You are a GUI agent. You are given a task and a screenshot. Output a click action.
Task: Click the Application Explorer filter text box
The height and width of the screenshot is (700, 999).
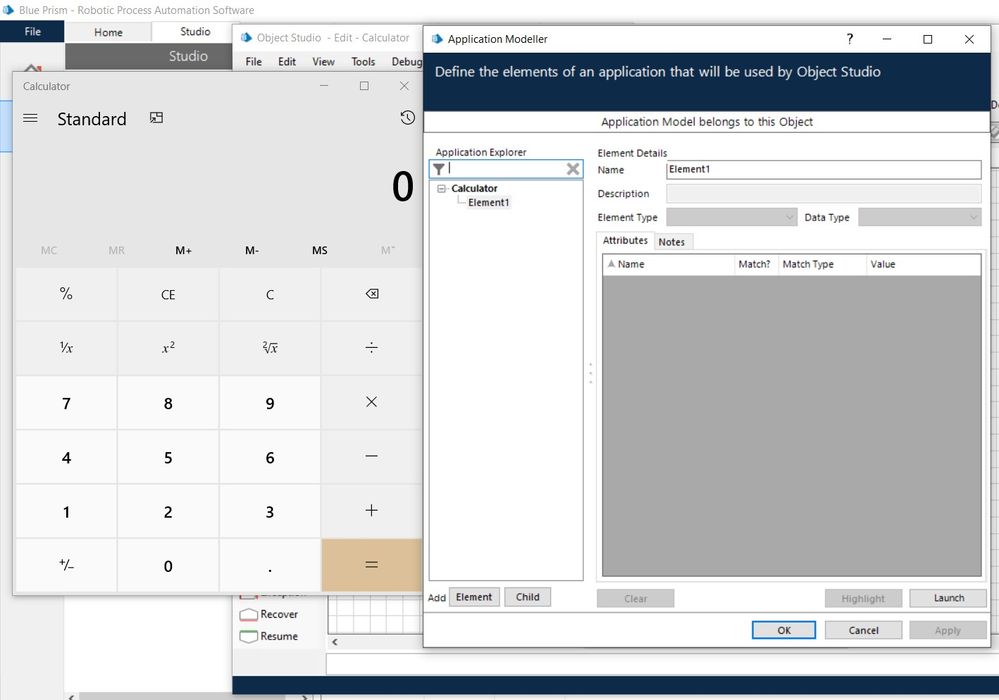(x=506, y=169)
